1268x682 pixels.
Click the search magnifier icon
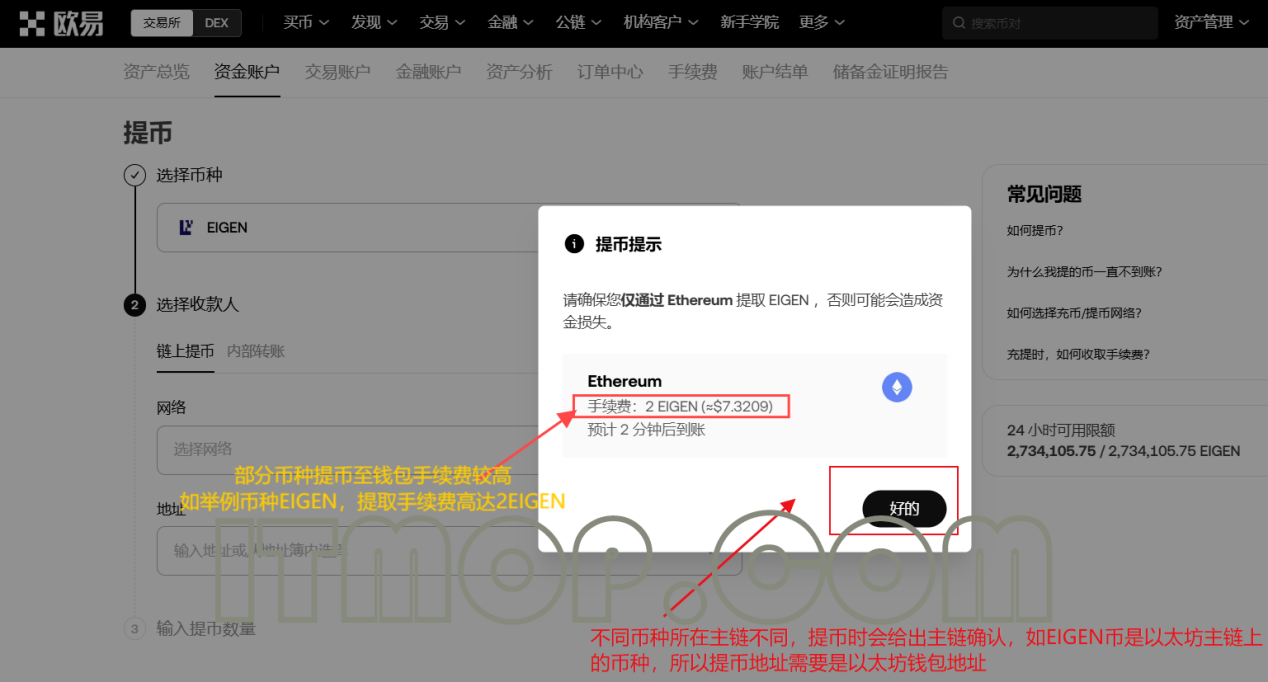(959, 22)
